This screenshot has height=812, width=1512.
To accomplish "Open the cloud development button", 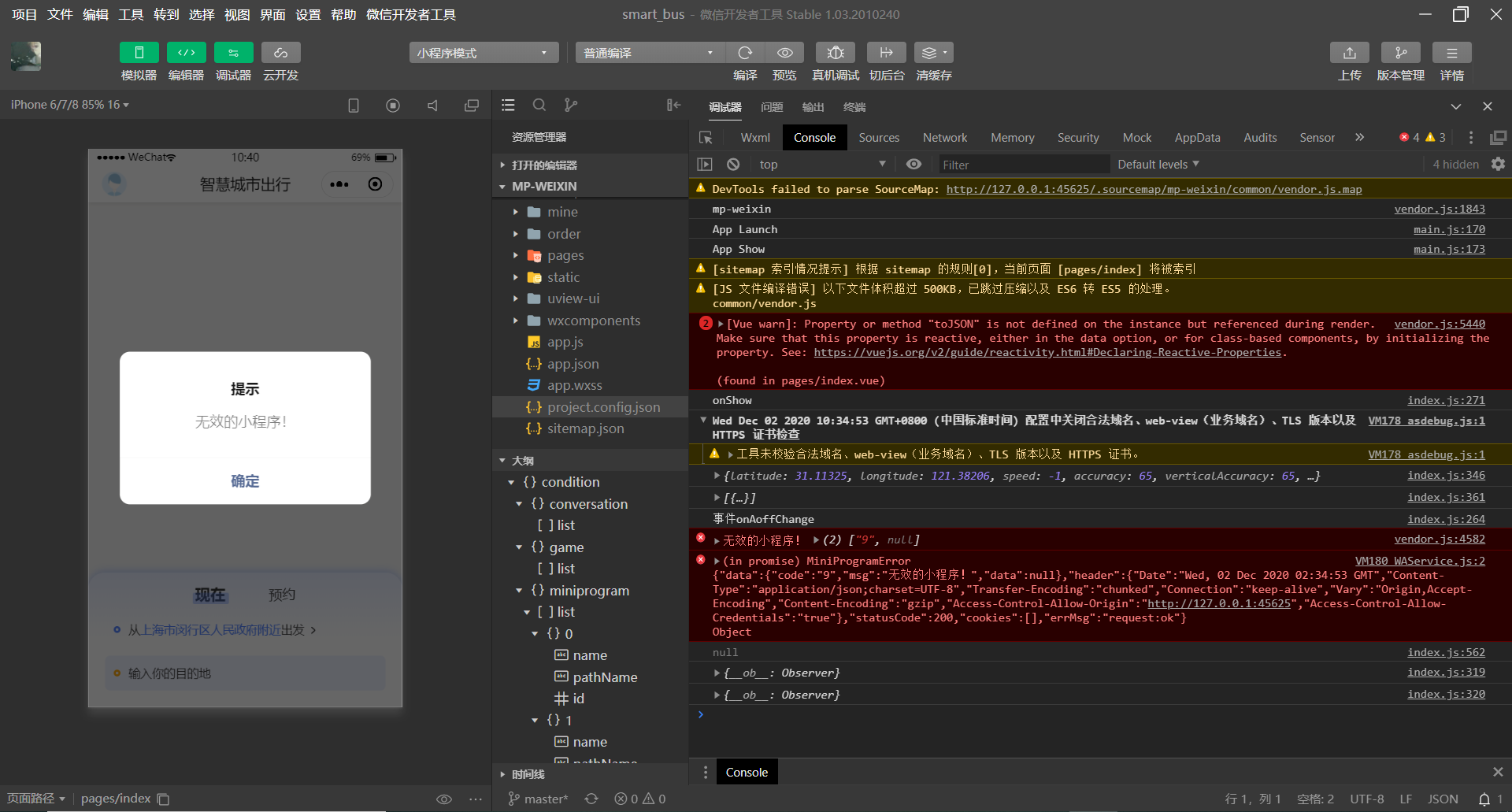I will pos(280,53).
